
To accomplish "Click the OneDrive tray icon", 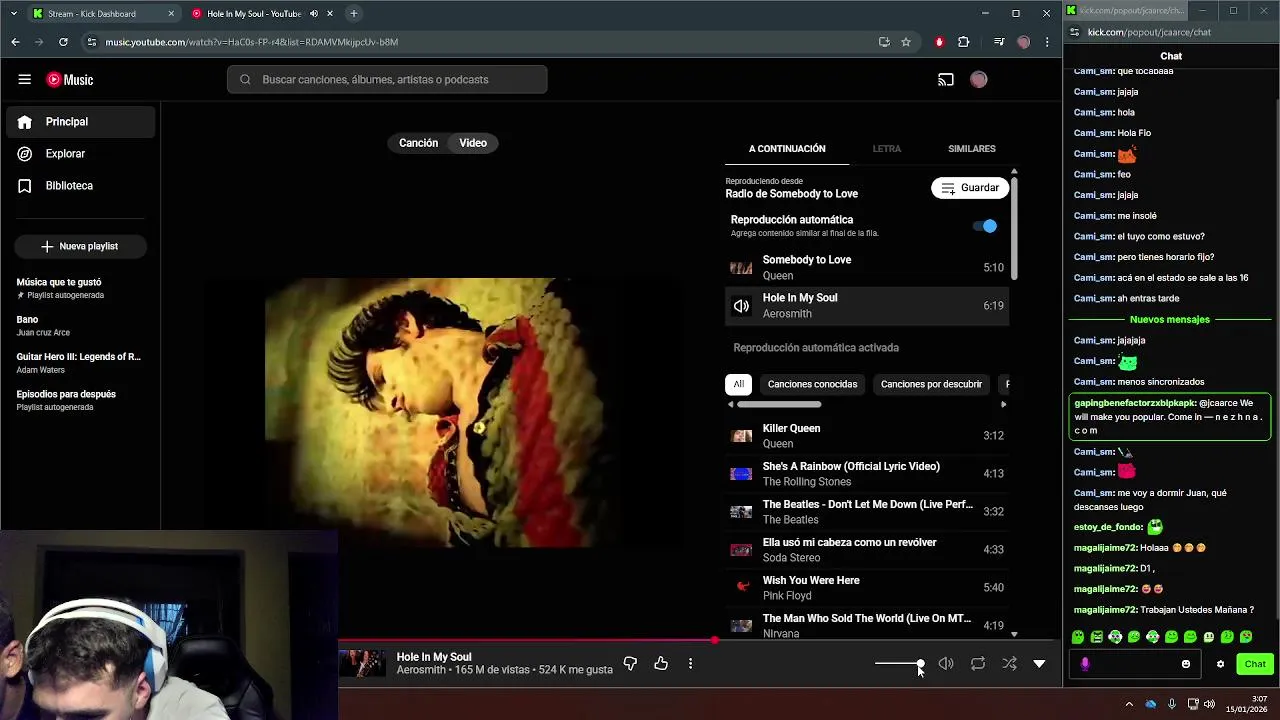I will [1150, 704].
